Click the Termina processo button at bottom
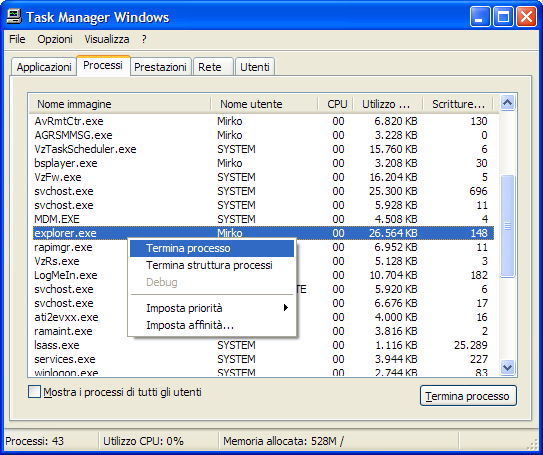Screen dimensions: 543x455 [468, 396]
